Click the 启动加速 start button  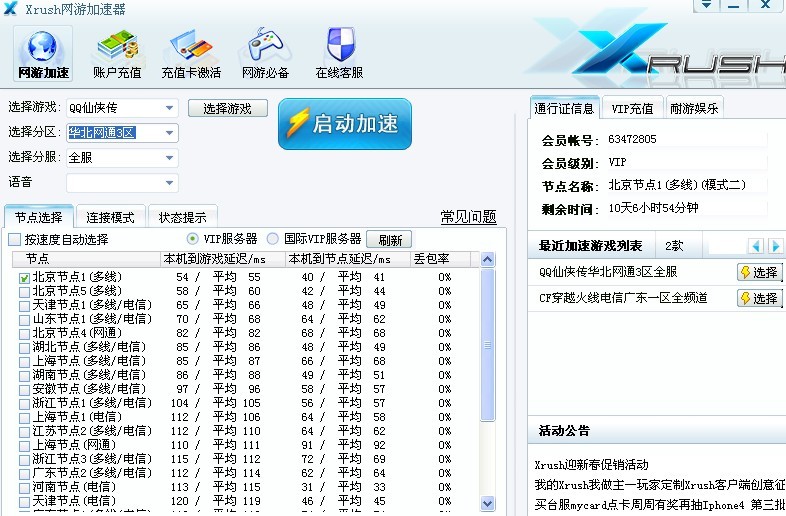tap(345, 124)
